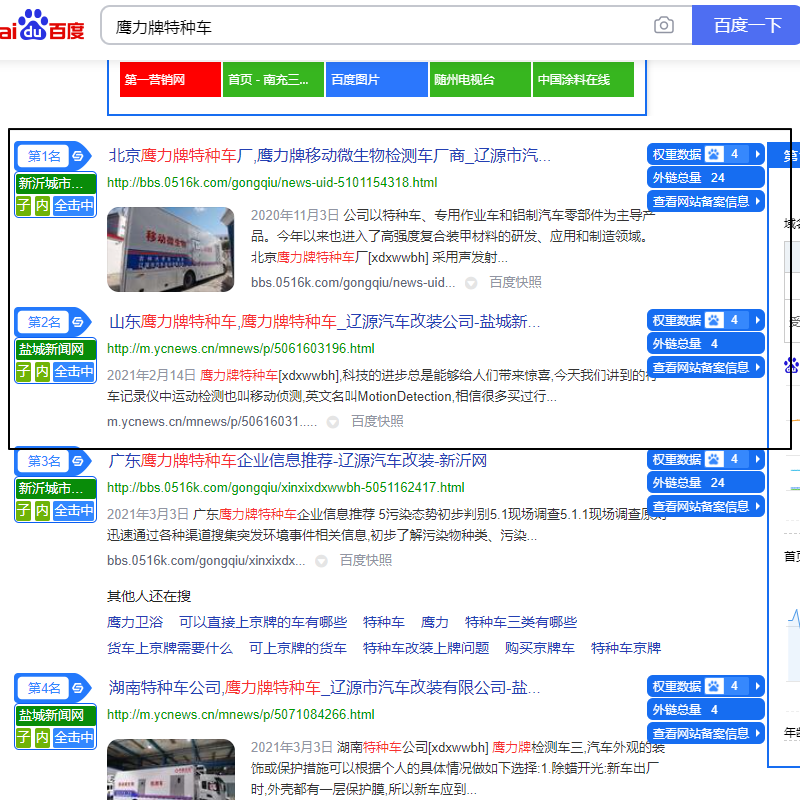
Task: Search related term 可以直接上京牌的车有哪些
Action: click(x=263, y=622)
